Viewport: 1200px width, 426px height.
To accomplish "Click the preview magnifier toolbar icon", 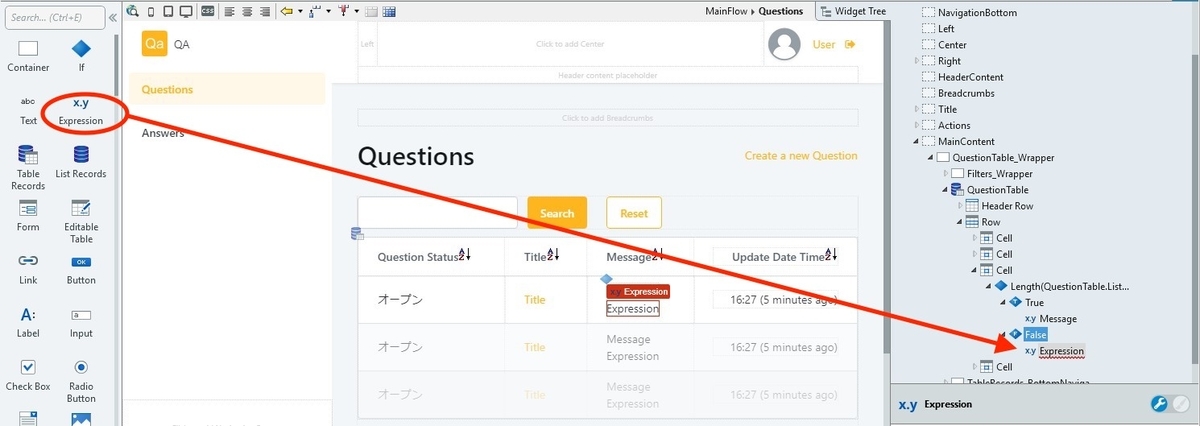I will [133, 12].
